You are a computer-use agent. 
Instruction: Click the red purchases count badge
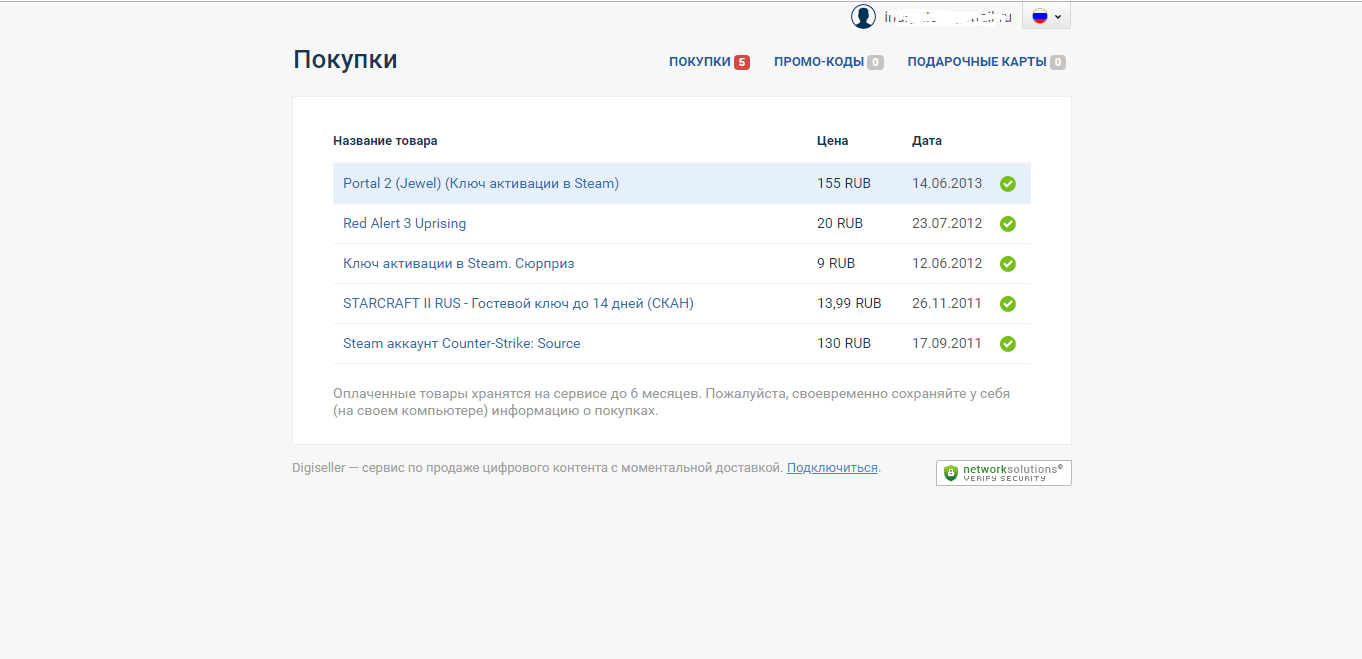coord(742,62)
